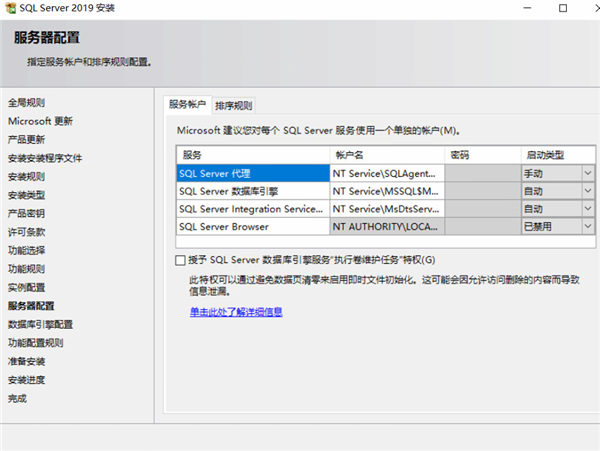600x451 pixels.
Task: Click the password field for SQL Server 代理
Action: 481,173
